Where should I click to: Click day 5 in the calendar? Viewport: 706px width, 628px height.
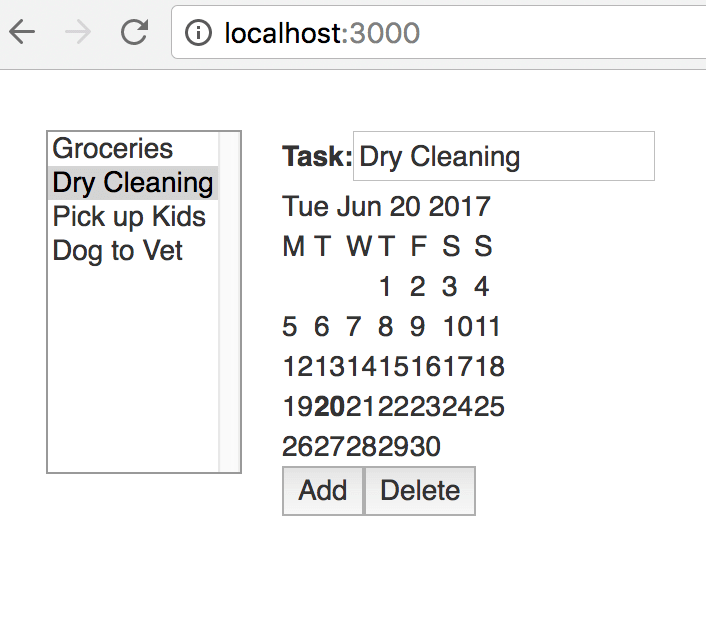pyautogui.click(x=290, y=327)
